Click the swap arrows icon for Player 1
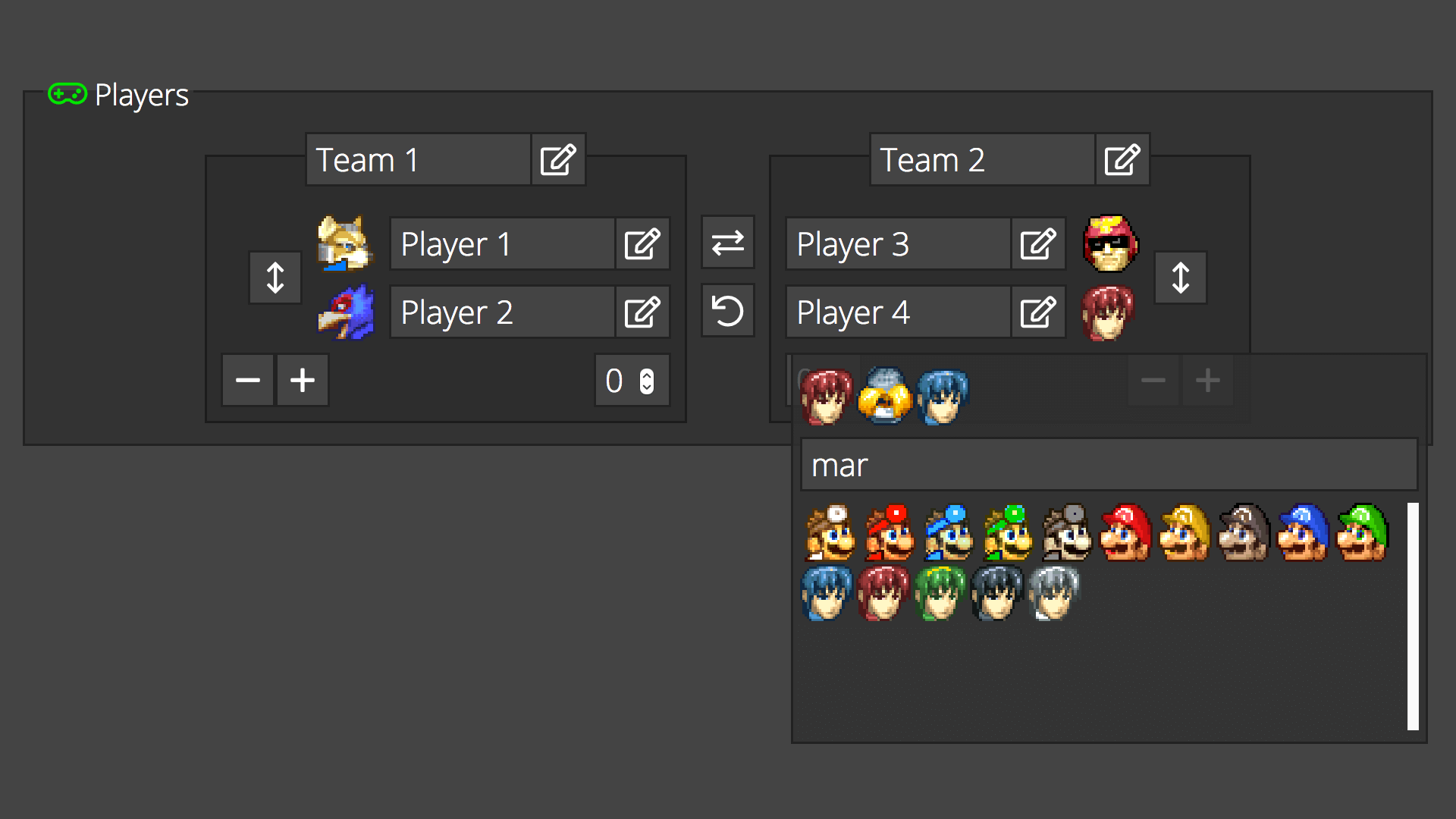Viewport: 1456px width, 819px height. coord(728,244)
